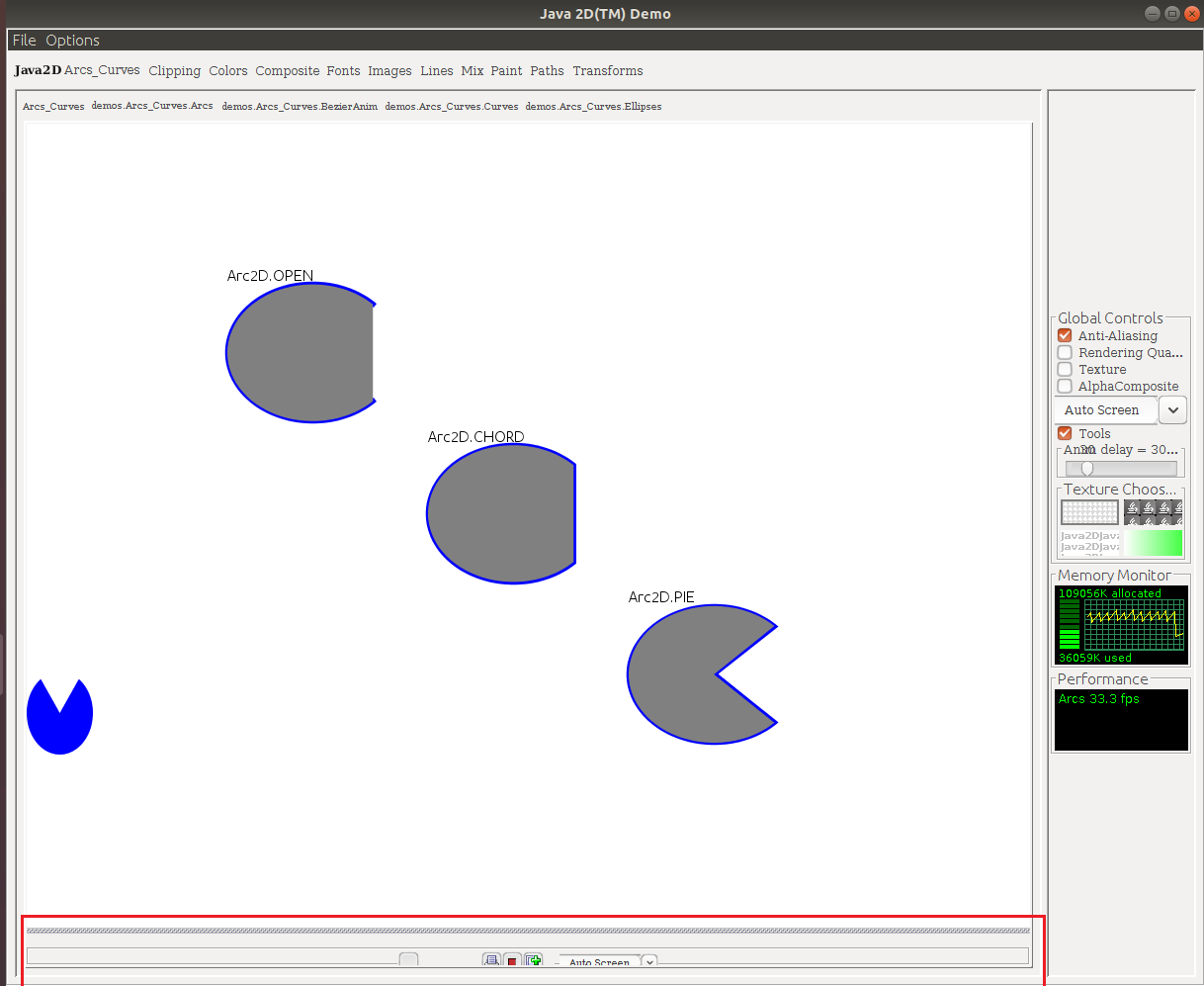1204x986 pixels.
Task: Expand the Global Controls Auto Screen dropdown
Action: tap(1172, 409)
